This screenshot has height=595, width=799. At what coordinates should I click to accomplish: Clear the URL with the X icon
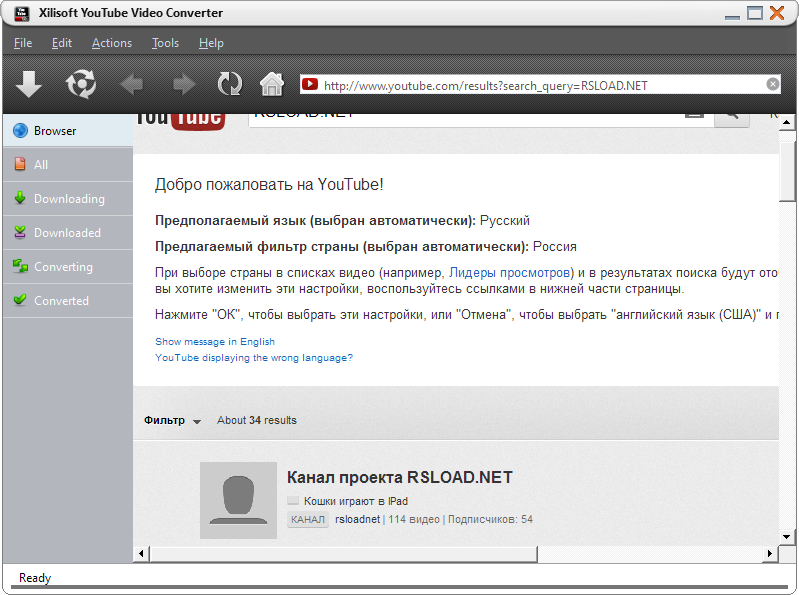[x=772, y=85]
